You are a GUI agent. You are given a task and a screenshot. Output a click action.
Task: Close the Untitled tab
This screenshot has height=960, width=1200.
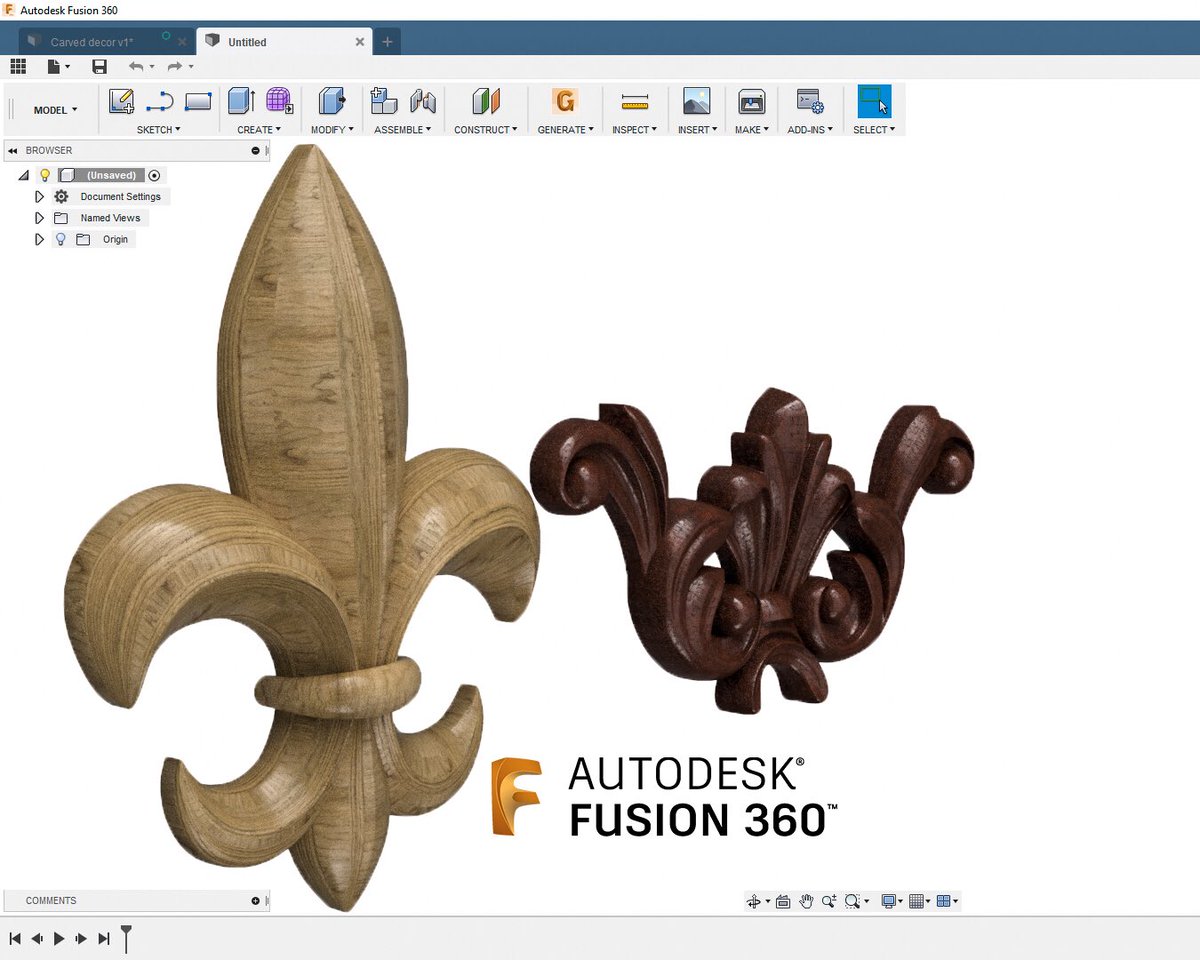[x=360, y=42]
